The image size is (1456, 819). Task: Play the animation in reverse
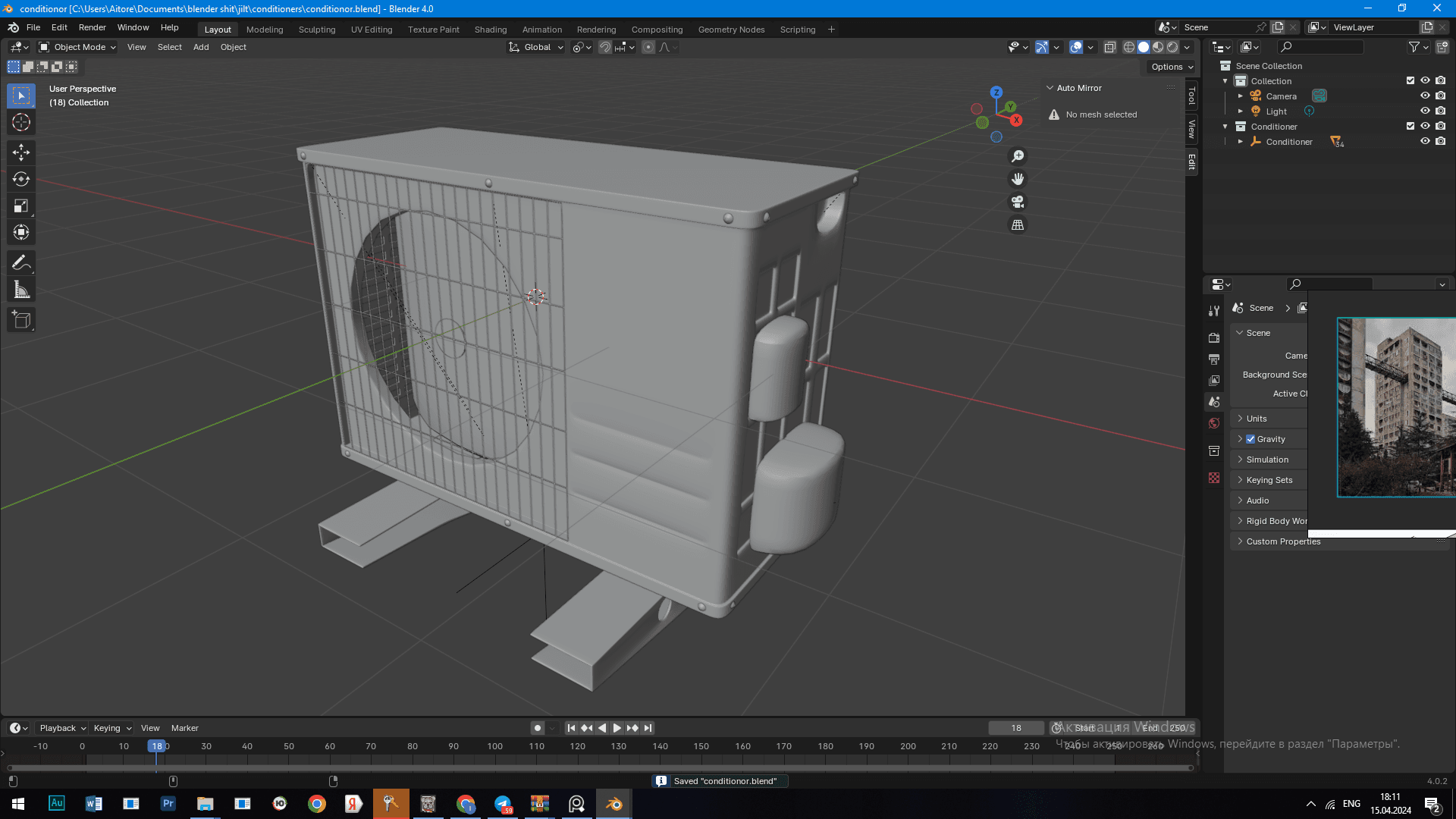(602, 728)
